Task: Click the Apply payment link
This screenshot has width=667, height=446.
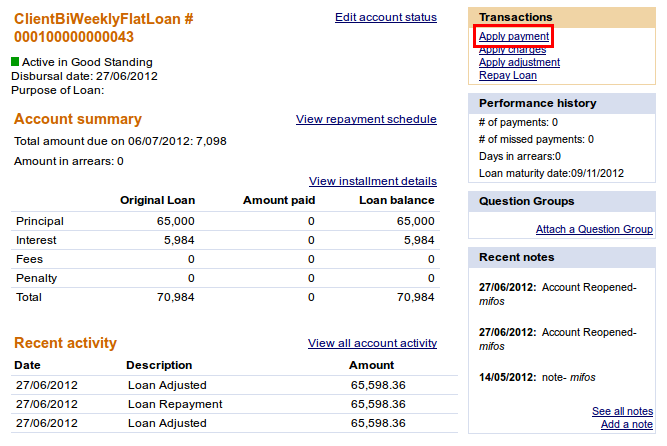Action: click(513, 37)
